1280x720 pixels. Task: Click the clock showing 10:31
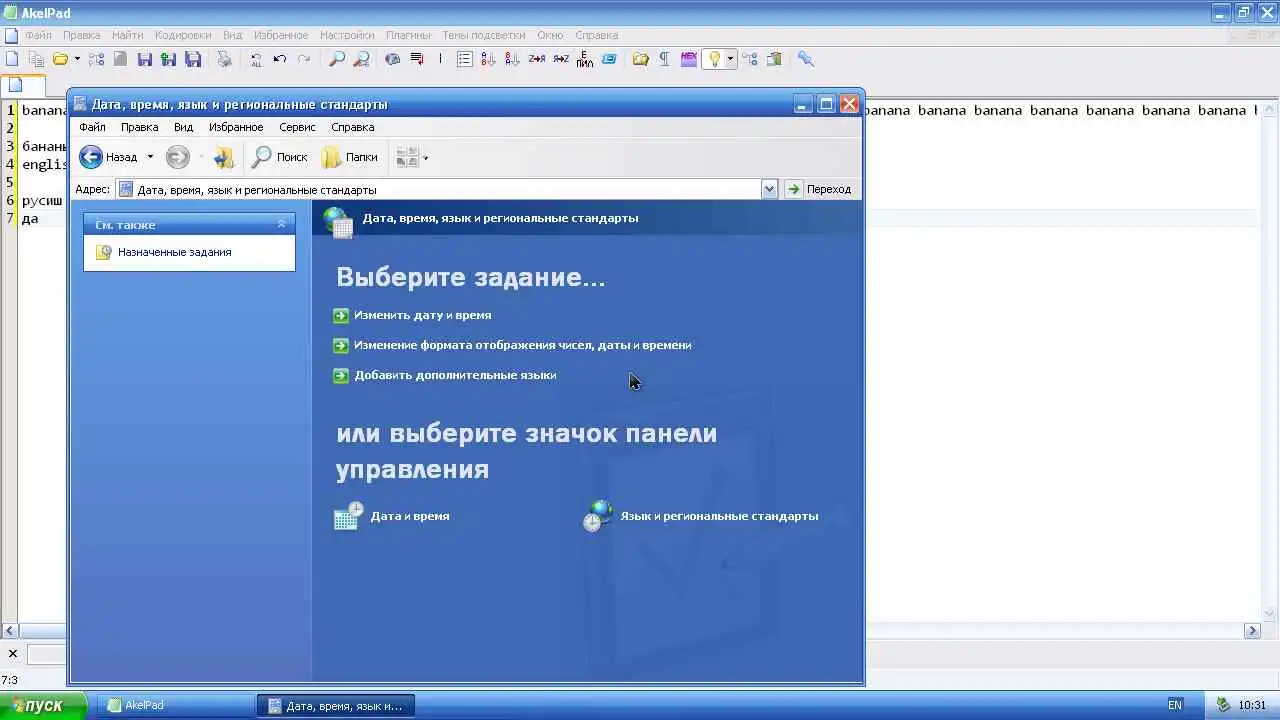(1253, 705)
